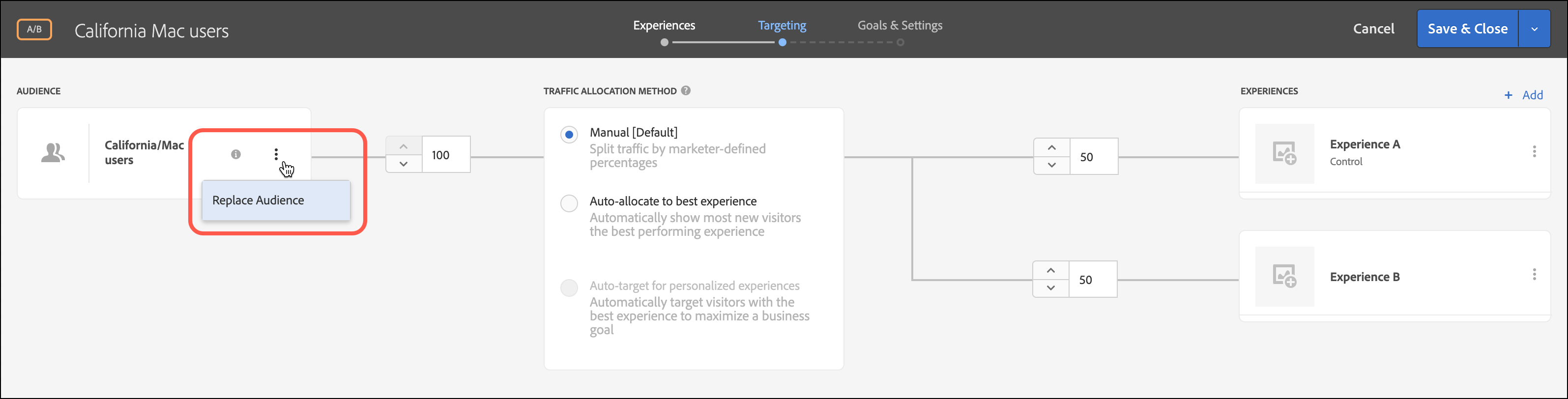Click the Experience B image placeholder icon
The height and width of the screenshot is (399, 1568).
pyautogui.click(x=1284, y=276)
